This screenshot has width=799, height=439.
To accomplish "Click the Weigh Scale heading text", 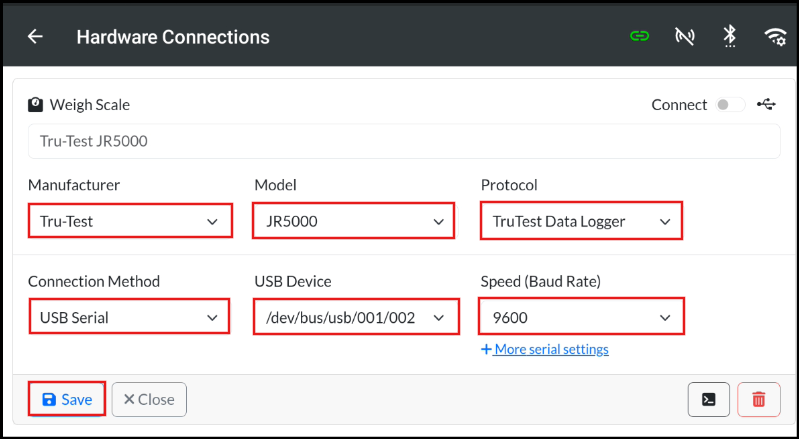I will tap(90, 105).
